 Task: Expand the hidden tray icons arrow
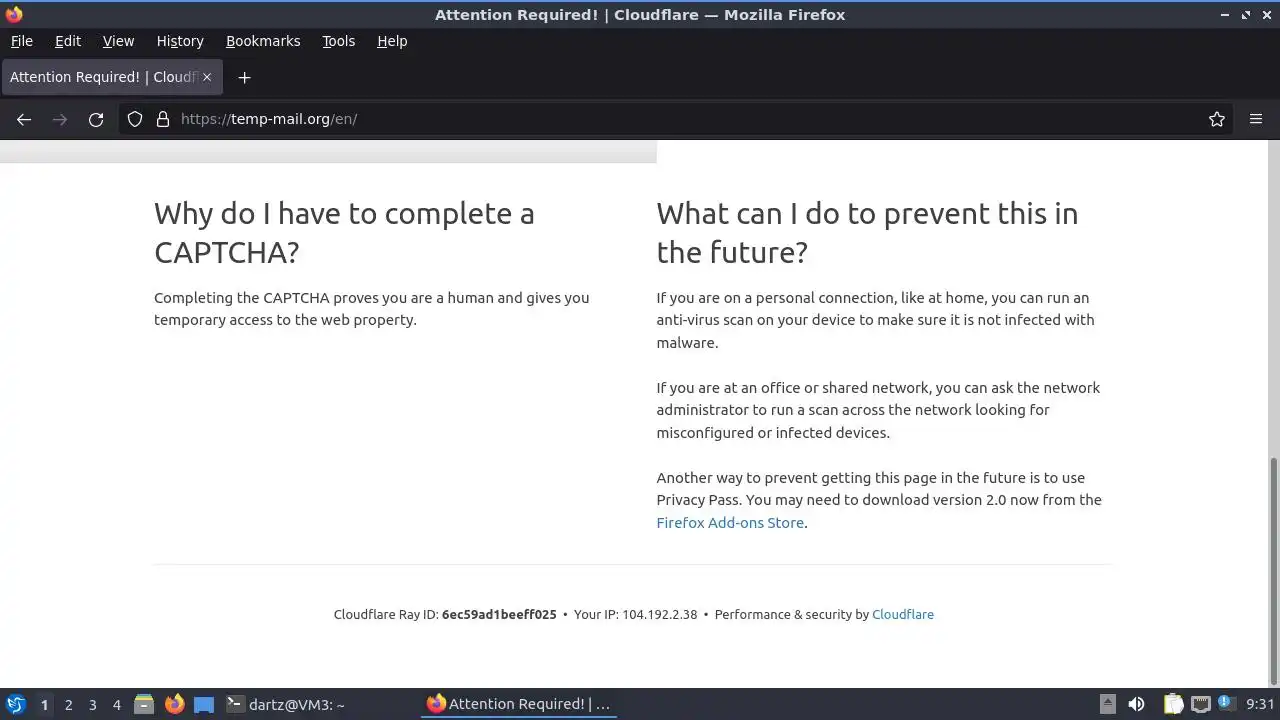pos(1107,704)
